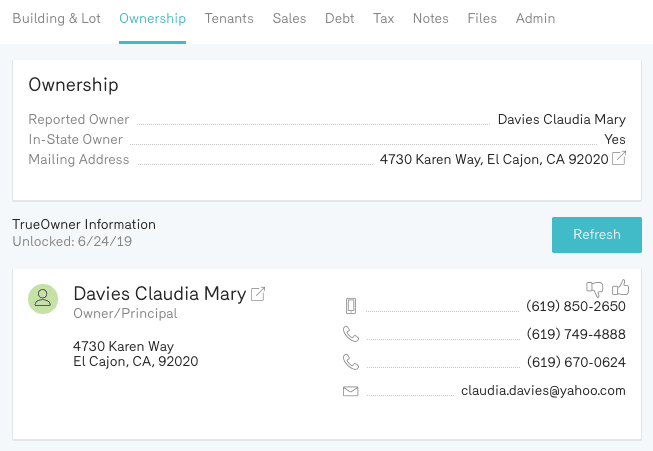The width and height of the screenshot is (653, 451).
Task: Switch to the Building & Lot tab
Action: (56, 19)
